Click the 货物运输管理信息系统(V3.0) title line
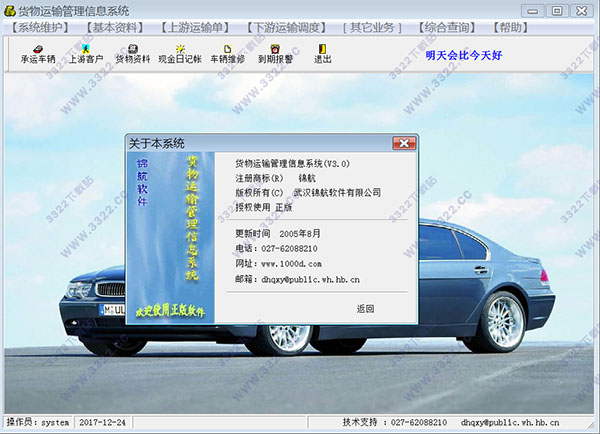Screen dimensions: 600x434 [x=292, y=164]
